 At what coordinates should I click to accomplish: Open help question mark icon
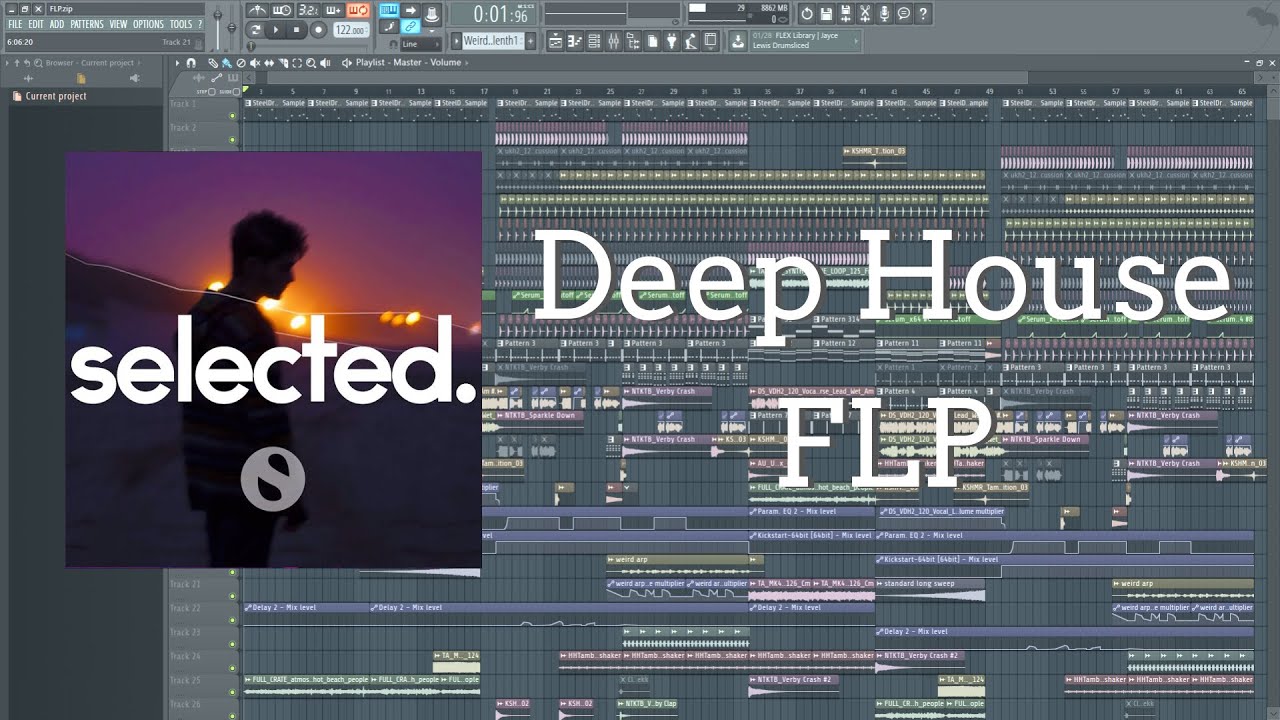922,13
